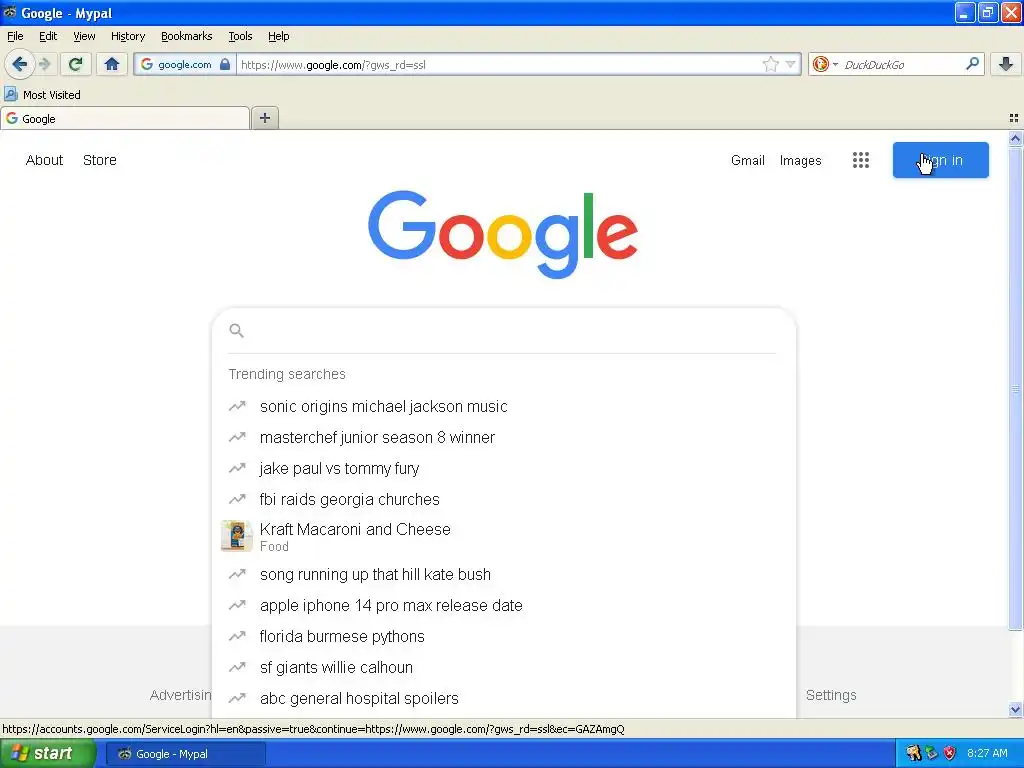
Task: Open the Tools menu
Action: pos(240,36)
